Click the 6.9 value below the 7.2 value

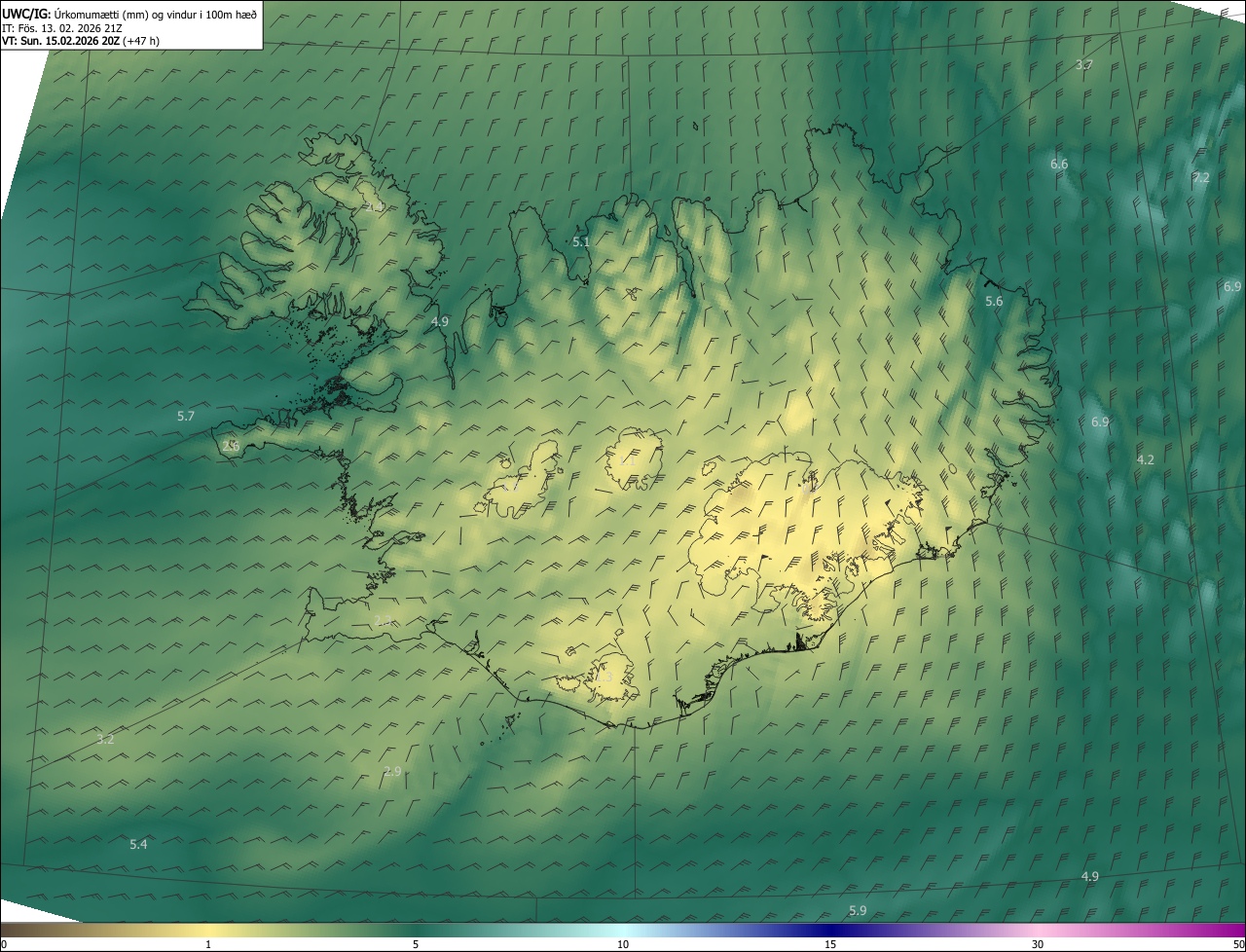click(x=1232, y=286)
